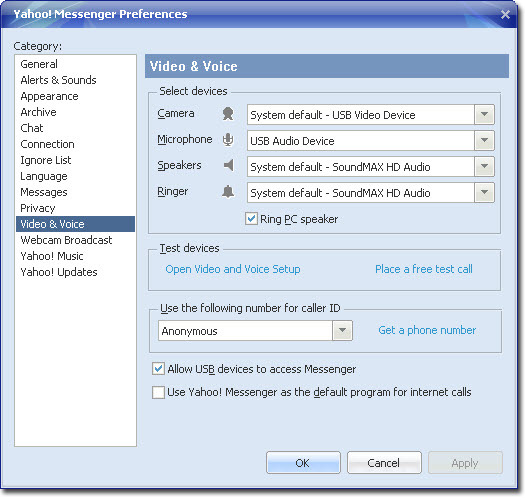Open the Webcam Broadcast category
This screenshot has width=525, height=500.
[x=75, y=240]
